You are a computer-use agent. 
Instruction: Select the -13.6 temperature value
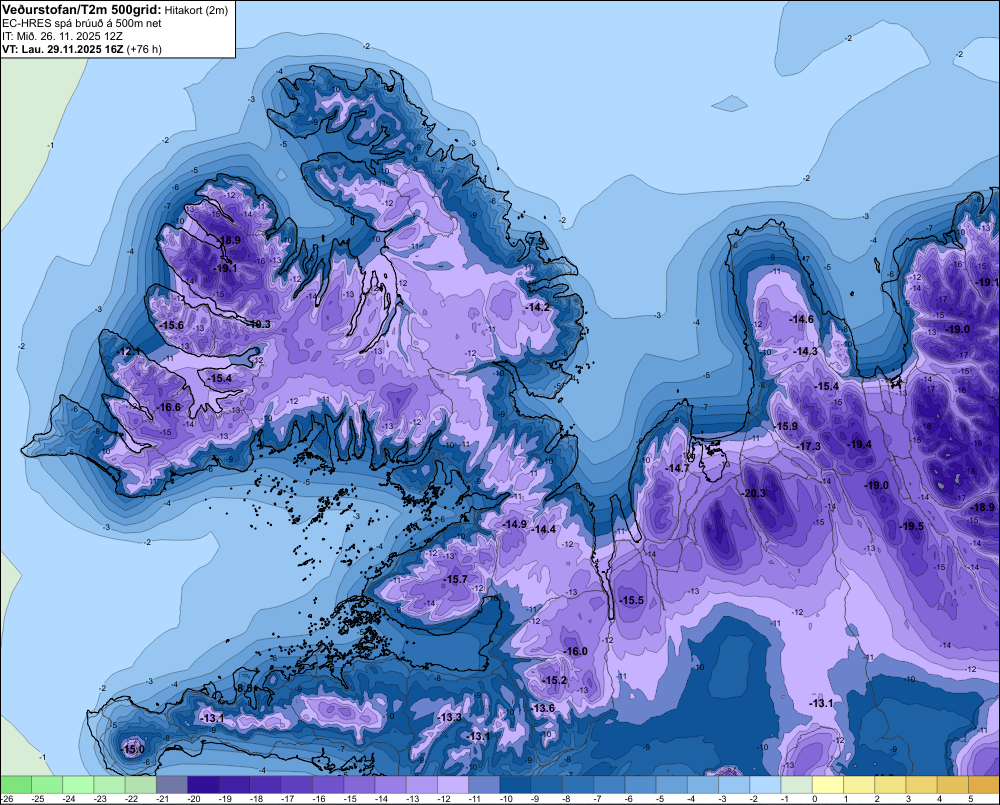click(x=543, y=708)
